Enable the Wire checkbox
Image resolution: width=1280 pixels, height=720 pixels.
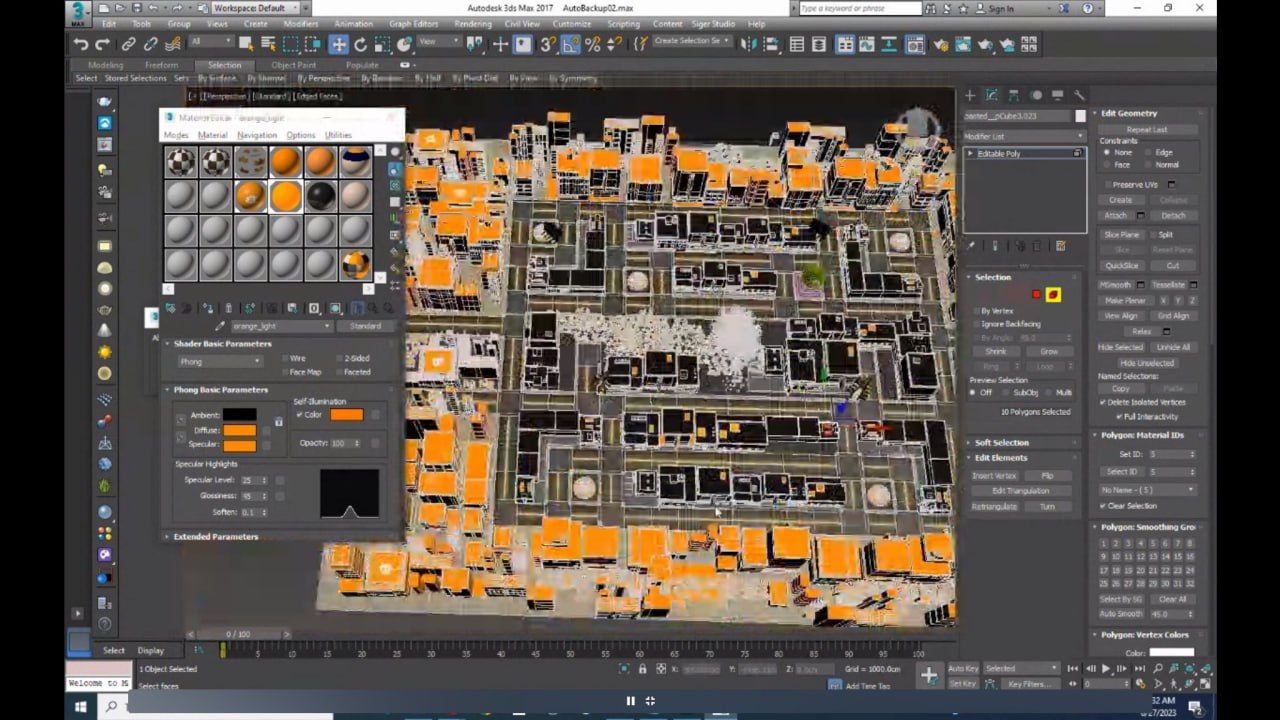286,358
